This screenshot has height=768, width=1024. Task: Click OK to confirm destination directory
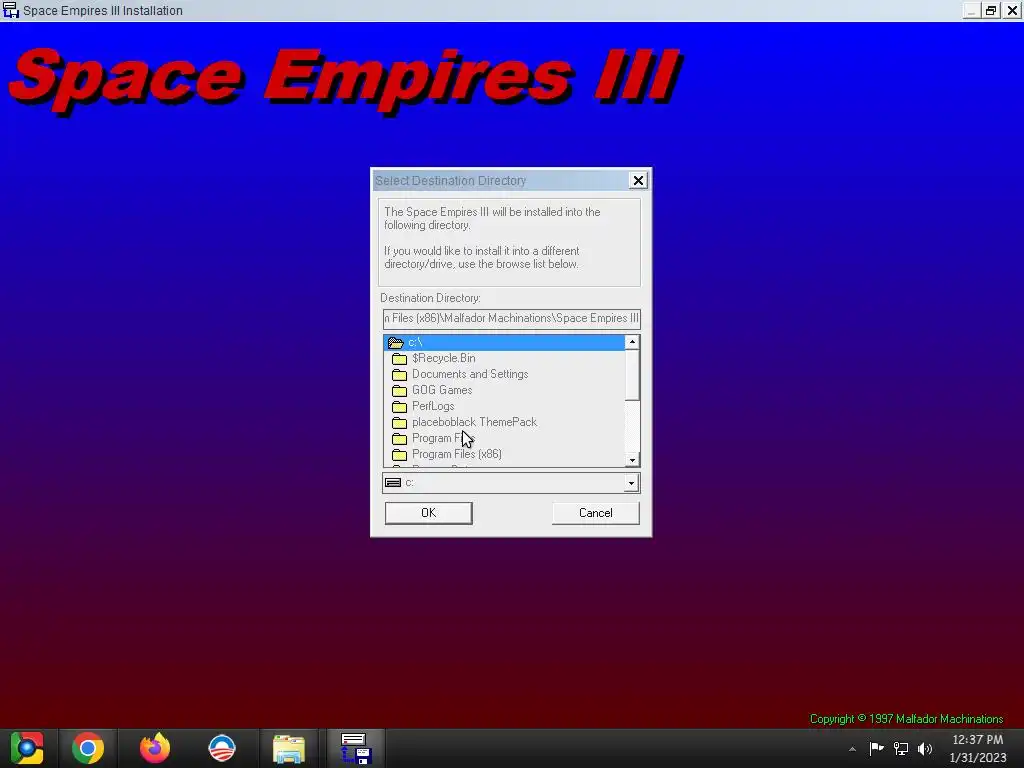pos(428,513)
